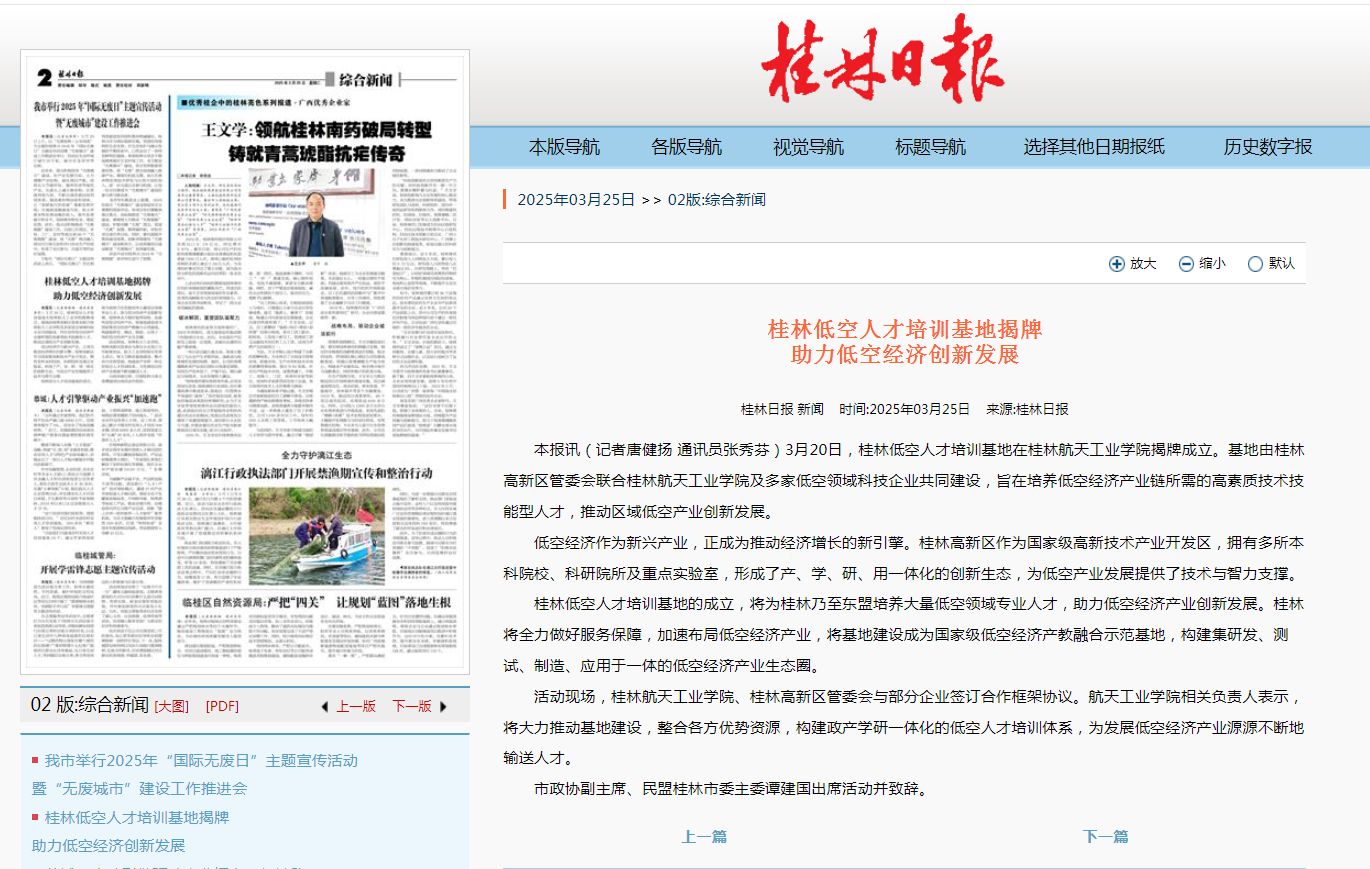The width and height of the screenshot is (1370, 869).
Task: Click the right arrow after 下一版
Action: (x=443, y=707)
